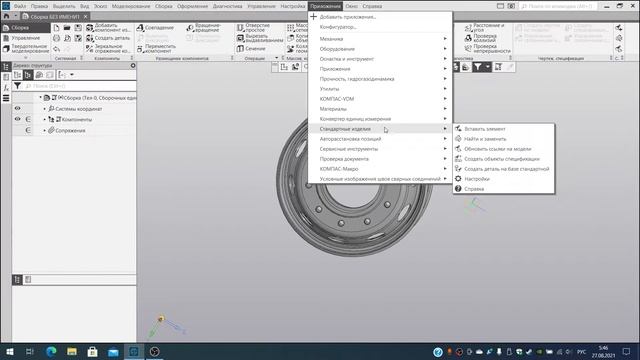This screenshot has width=640, height=360.
Task: Click Windows Start button
Action: pos(10,351)
